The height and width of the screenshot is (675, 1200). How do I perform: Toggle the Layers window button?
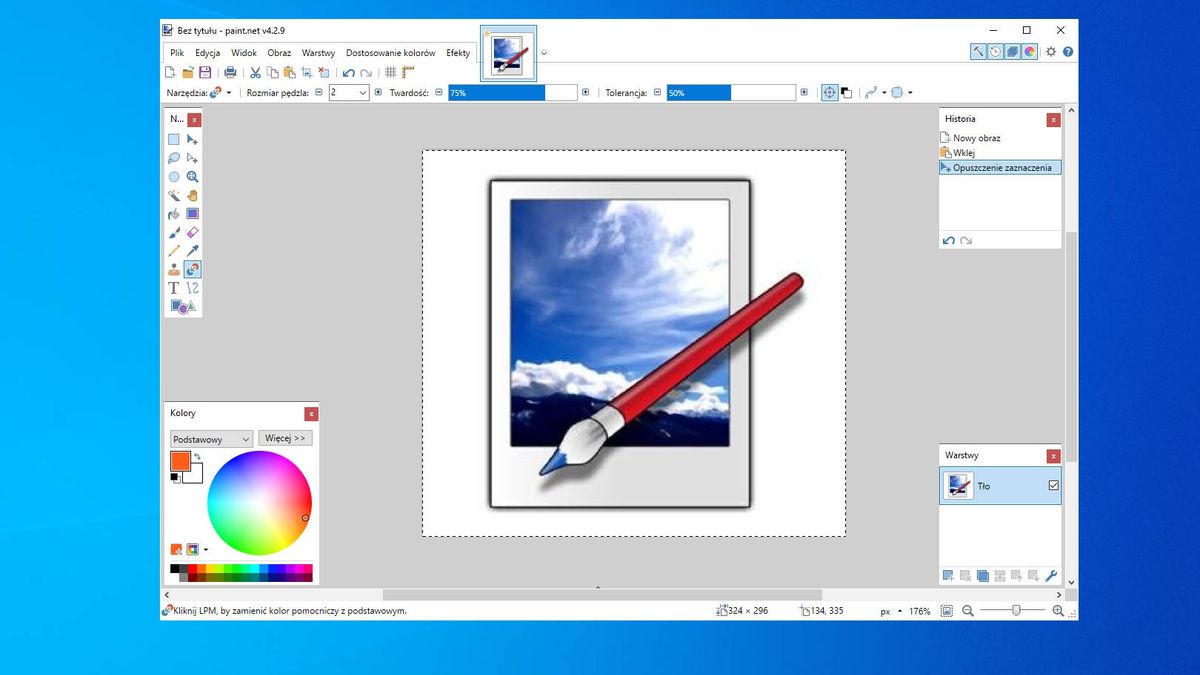pos(1013,52)
